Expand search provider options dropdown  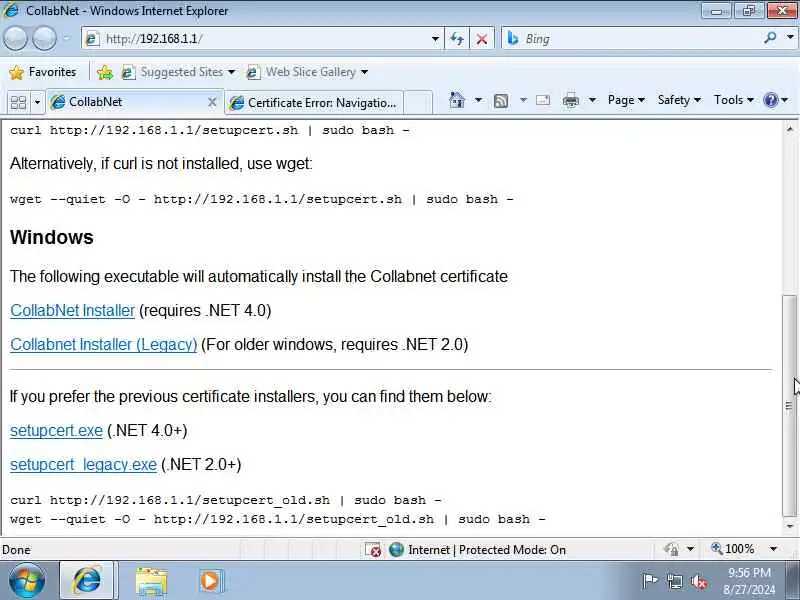click(790, 38)
